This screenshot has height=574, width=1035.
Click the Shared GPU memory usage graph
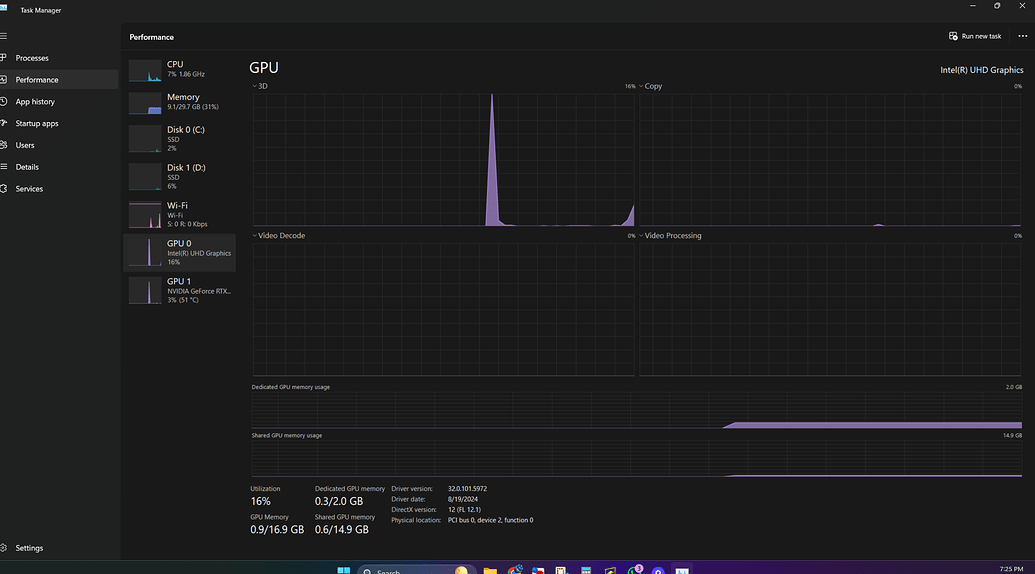pyautogui.click(x=636, y=459)
